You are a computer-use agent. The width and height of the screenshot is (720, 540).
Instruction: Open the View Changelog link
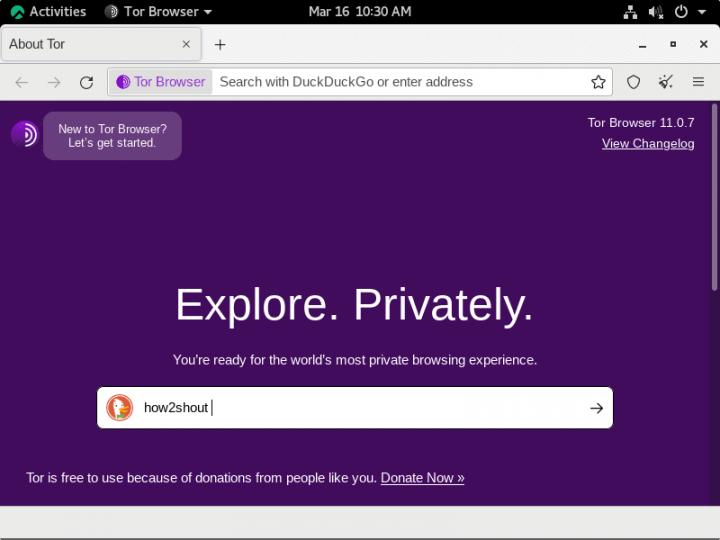(x=647, y=144)
